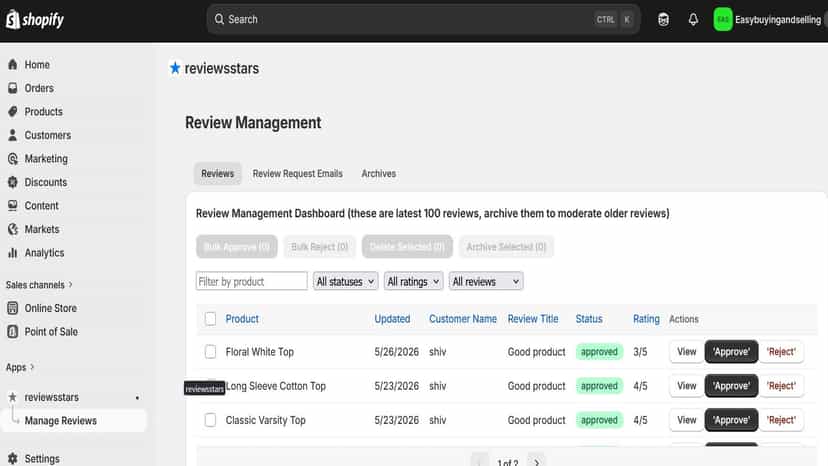Click the Bulk Reject (0) button
The image size is (828, 466).
(x=319, y=247)
